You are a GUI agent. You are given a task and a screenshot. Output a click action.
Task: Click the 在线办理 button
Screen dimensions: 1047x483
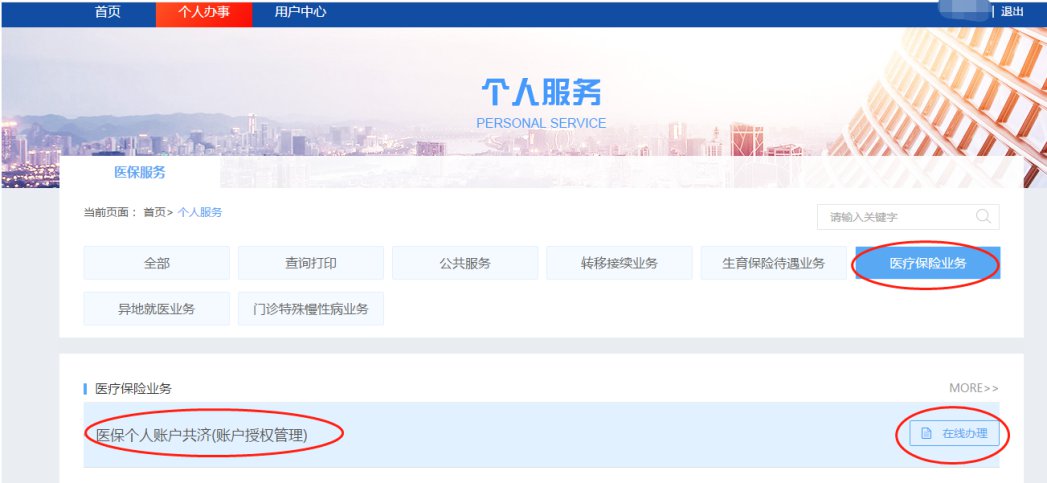pyautogui.click(x=954, y=433)
